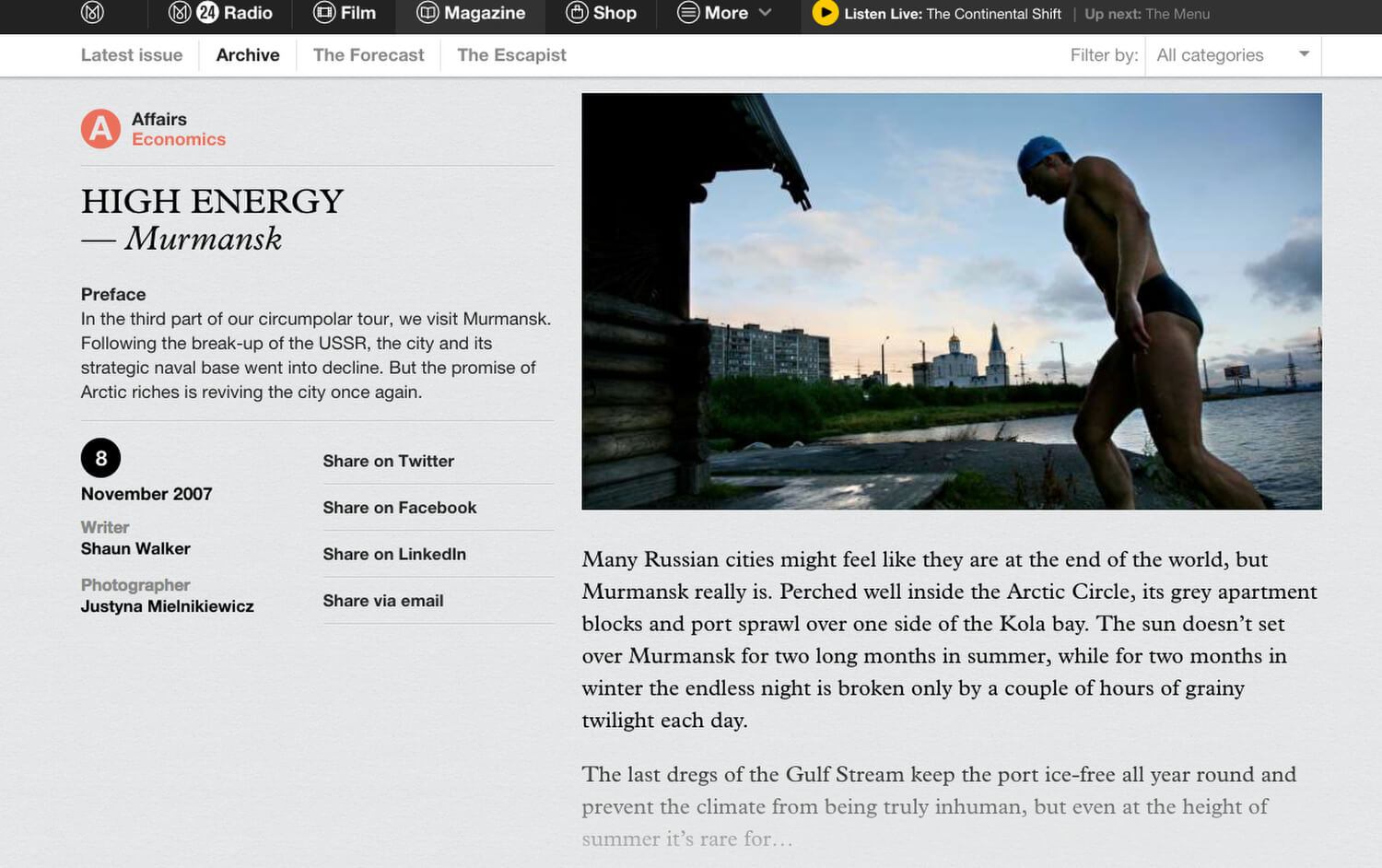Image resolution: width=1382 pixels, height=868 pixels.
Task: Click the HIGH ENERGY article title
Action: click(212, 201)
